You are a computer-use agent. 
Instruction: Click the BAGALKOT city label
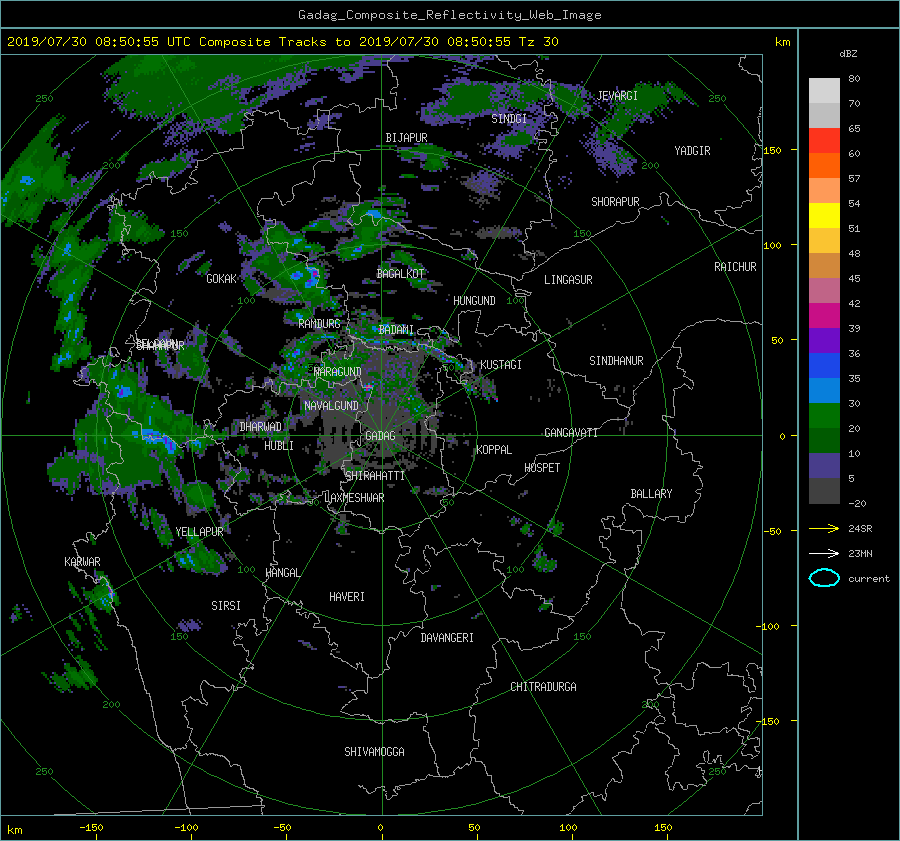coord(400,274)
